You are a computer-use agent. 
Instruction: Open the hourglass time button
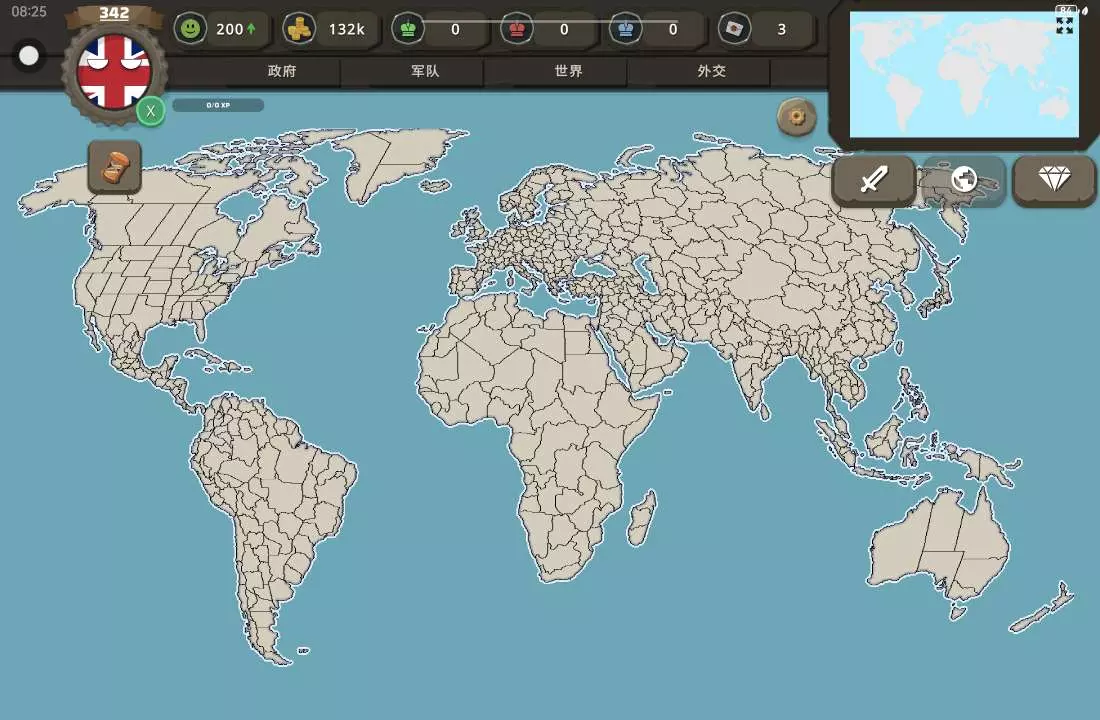(115, 166)
